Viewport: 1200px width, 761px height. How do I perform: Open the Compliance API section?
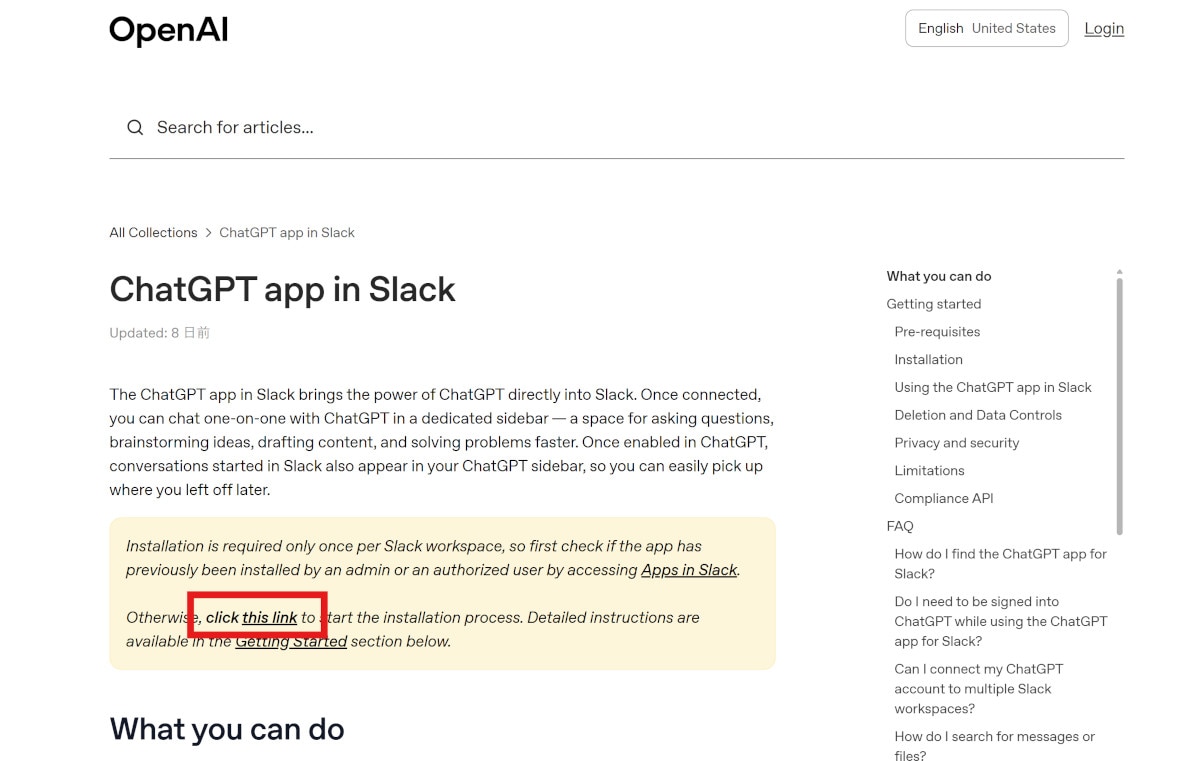point(943,498)
